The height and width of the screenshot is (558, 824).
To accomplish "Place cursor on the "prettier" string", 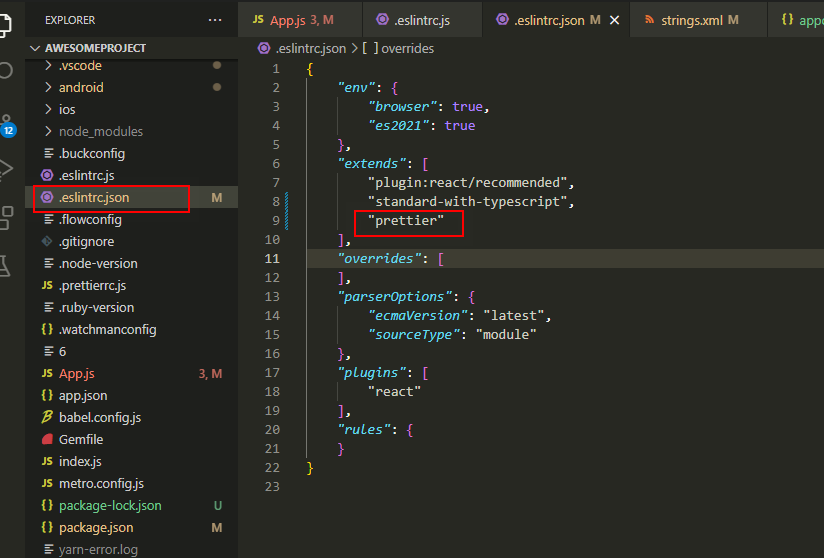I will click(x=405, y=221).
